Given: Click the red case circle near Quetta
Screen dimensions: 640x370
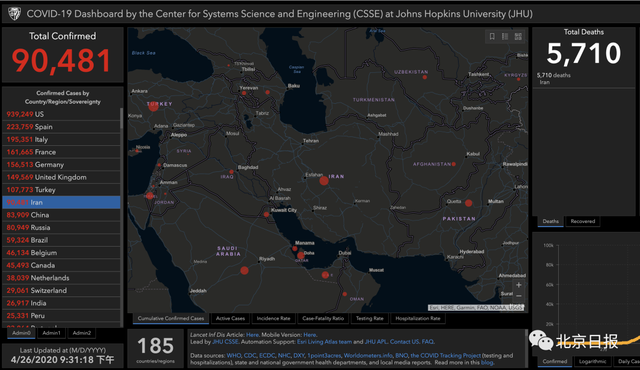Looking at the screenshot, I should (469, 203).
